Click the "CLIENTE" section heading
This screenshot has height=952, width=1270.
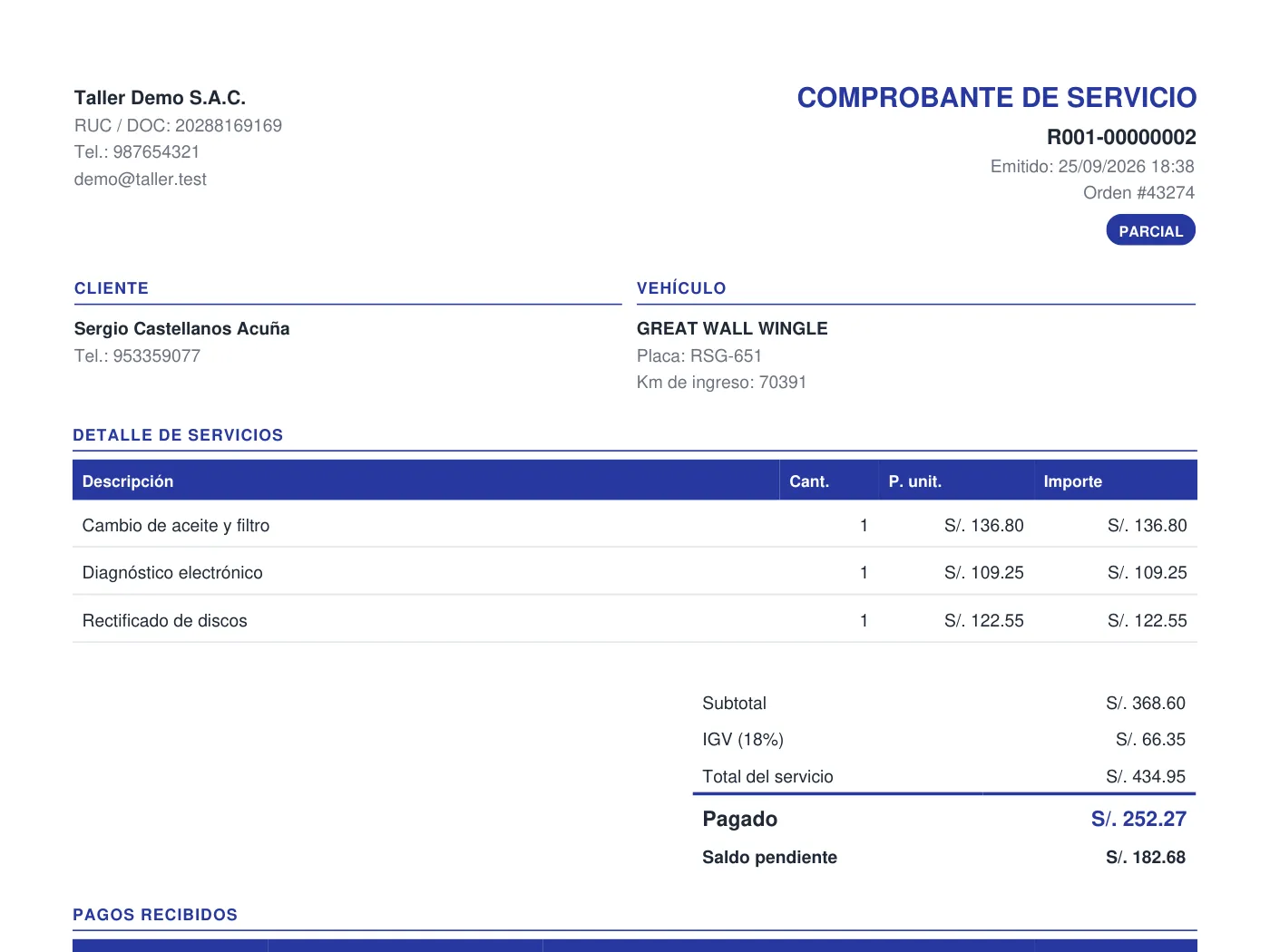coord(112,288)
